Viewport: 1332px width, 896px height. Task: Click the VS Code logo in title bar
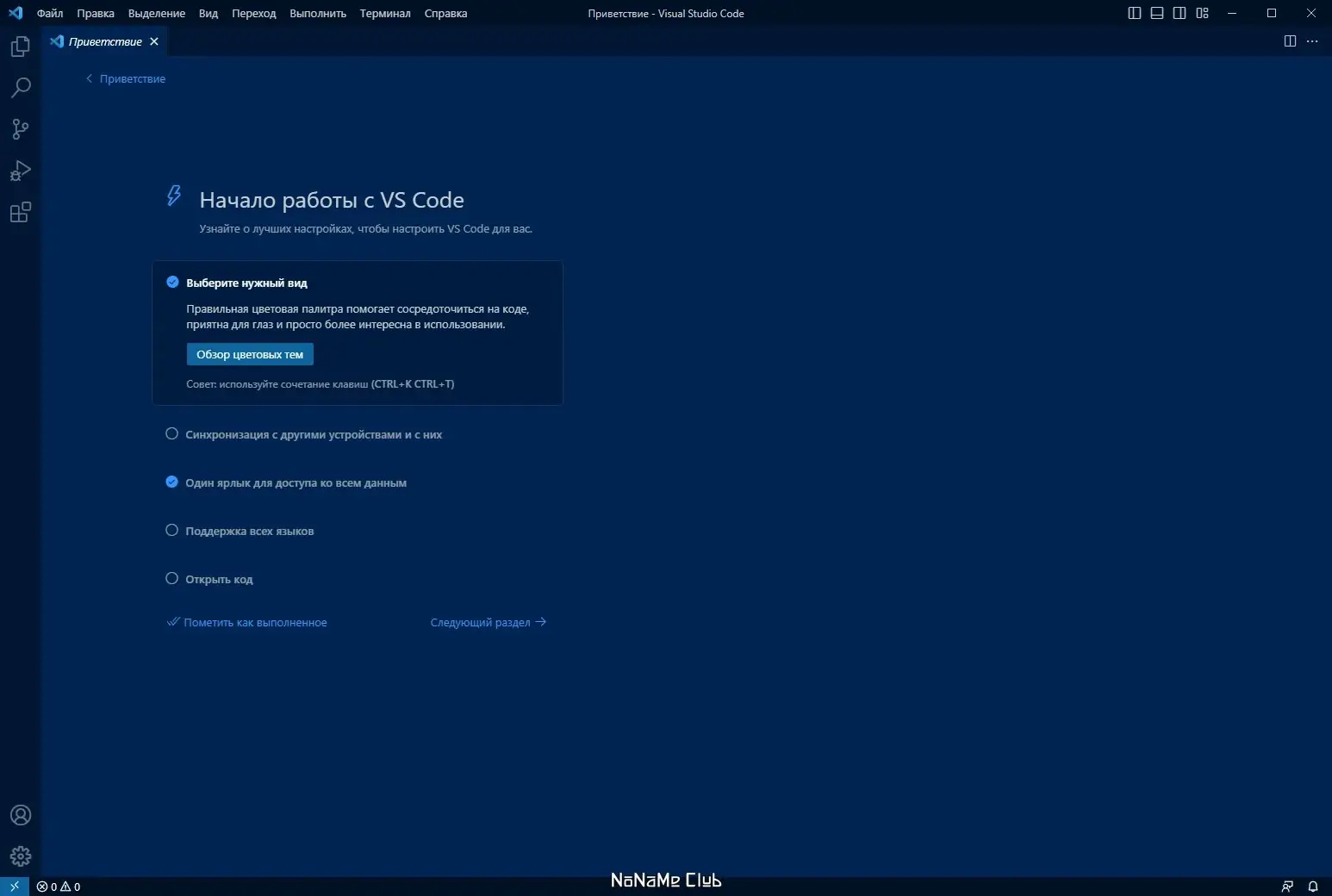pyautogui.click(x=16, y=13)
